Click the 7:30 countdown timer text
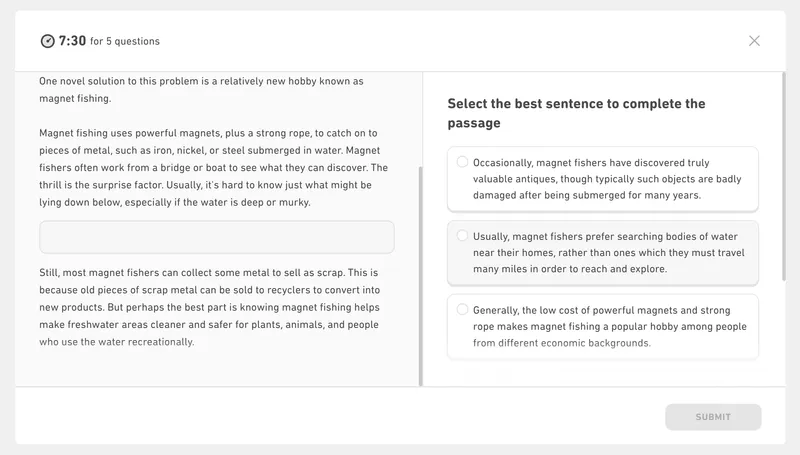The image size is (800, 455). tap(71, 41)
